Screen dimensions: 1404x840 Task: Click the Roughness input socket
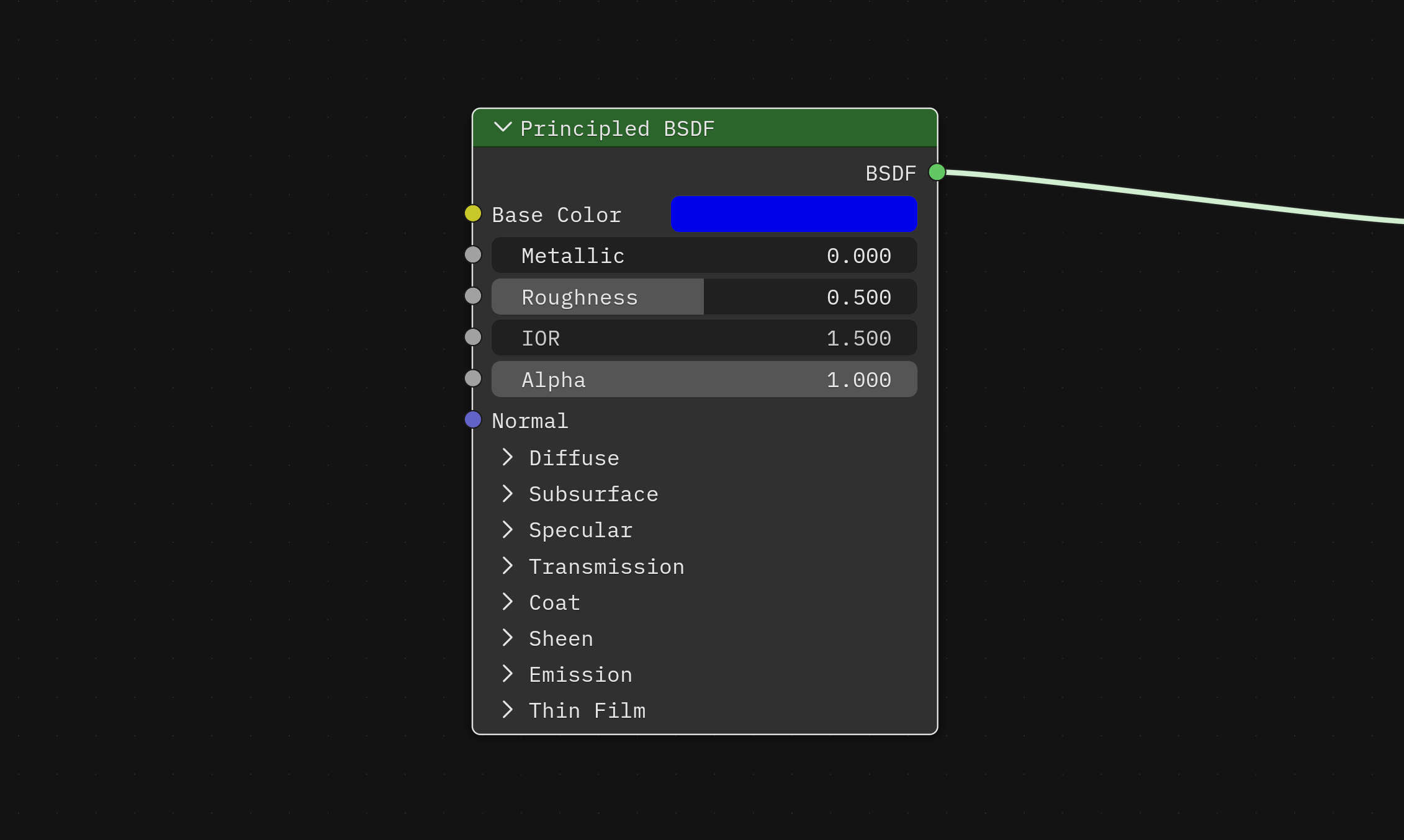[x=473, y=296]
